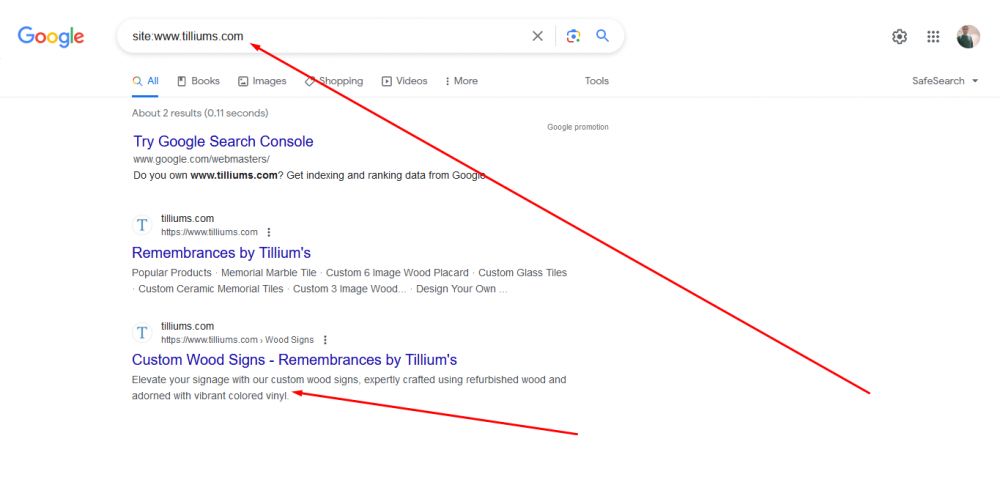The width and height of the screenshot is (1000, 485).
Task: Open Google settings gear
Action: (x=899, y=37)
